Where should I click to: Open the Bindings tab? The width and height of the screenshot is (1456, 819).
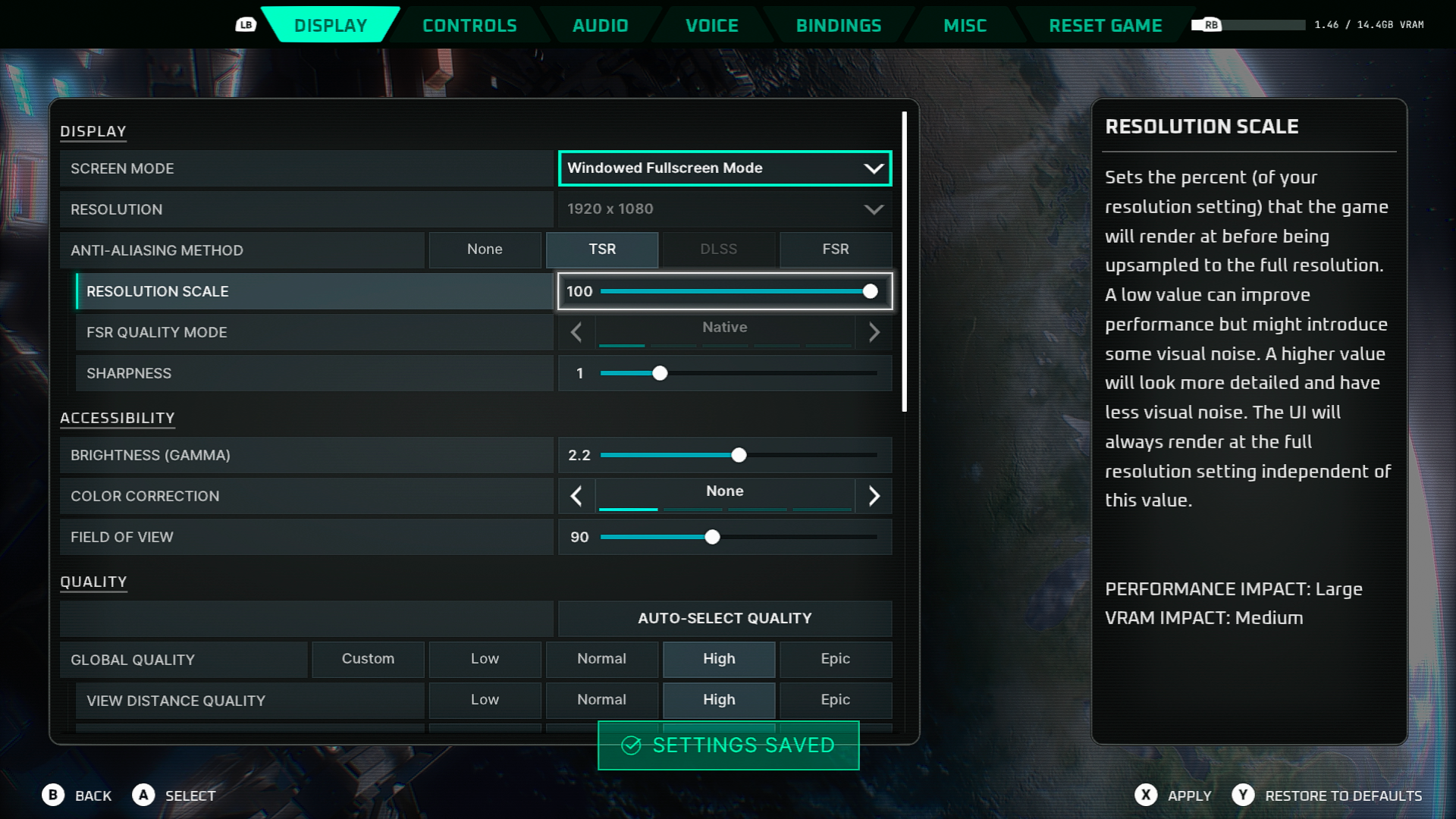pos(838,25)
